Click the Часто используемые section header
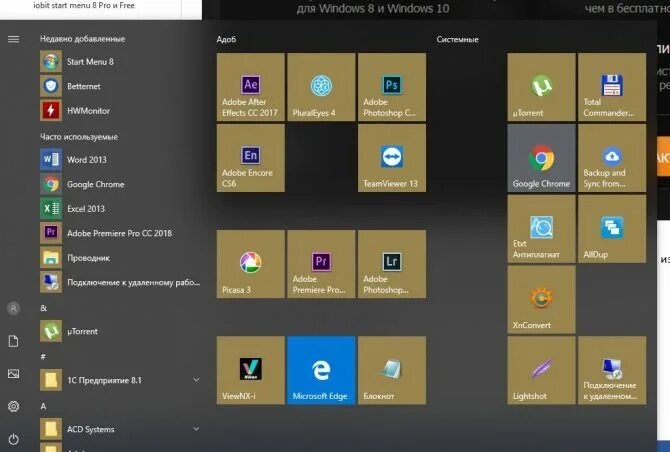670x452 pixels. click(x=79, y=137)
